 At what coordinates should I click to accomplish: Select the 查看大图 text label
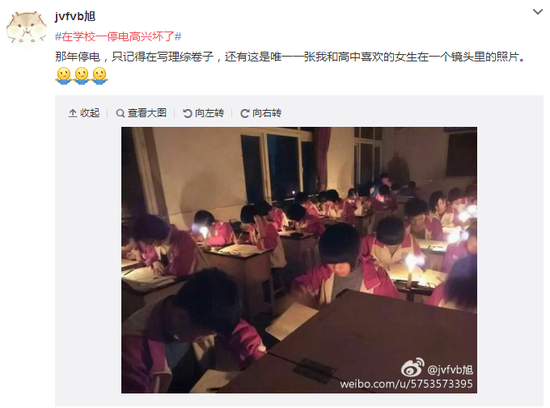[147, 113]
